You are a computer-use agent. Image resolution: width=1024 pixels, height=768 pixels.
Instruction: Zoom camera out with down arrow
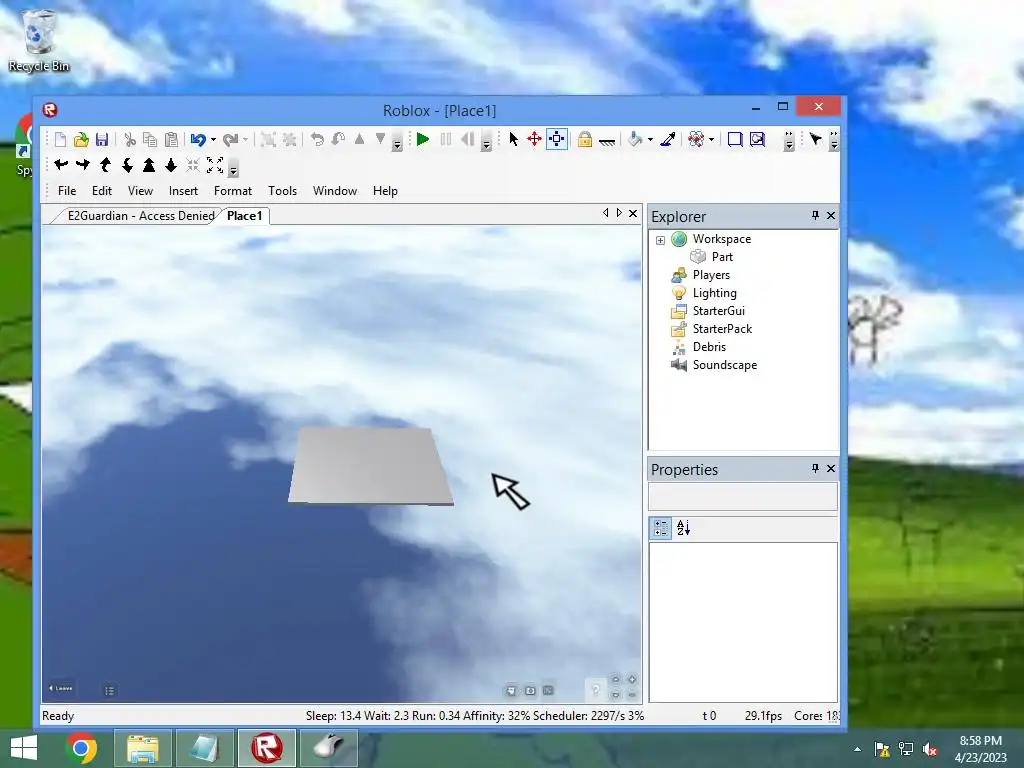click(x=171, y=165)
